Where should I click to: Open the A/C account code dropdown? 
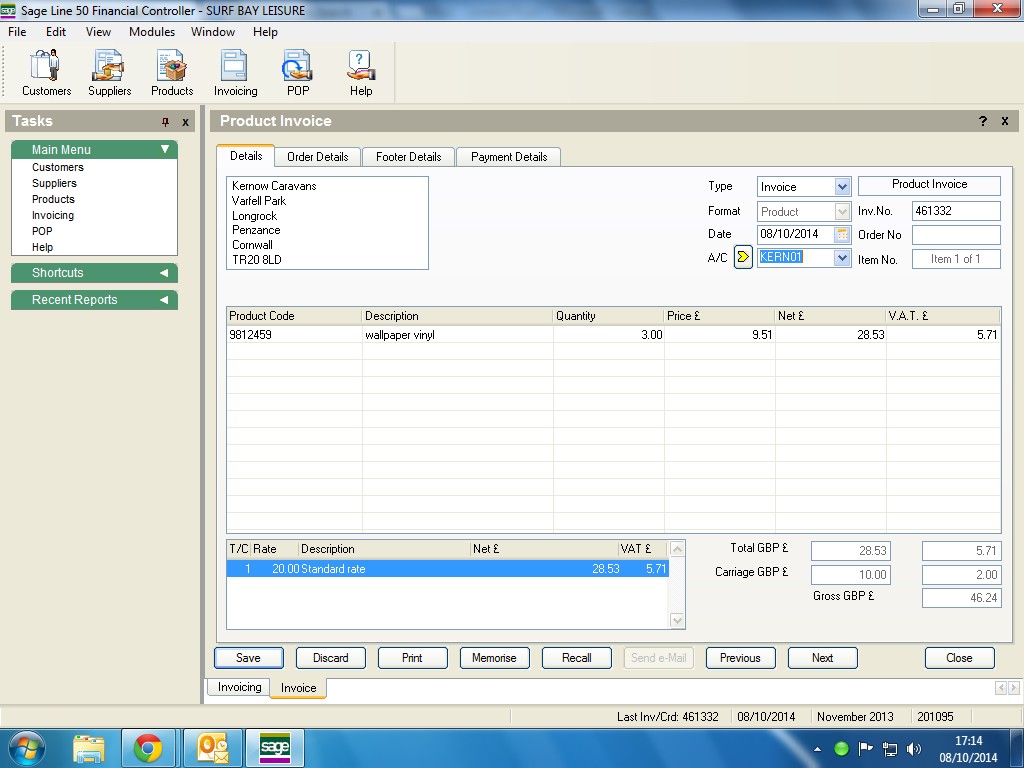click(x=842, y=258)
